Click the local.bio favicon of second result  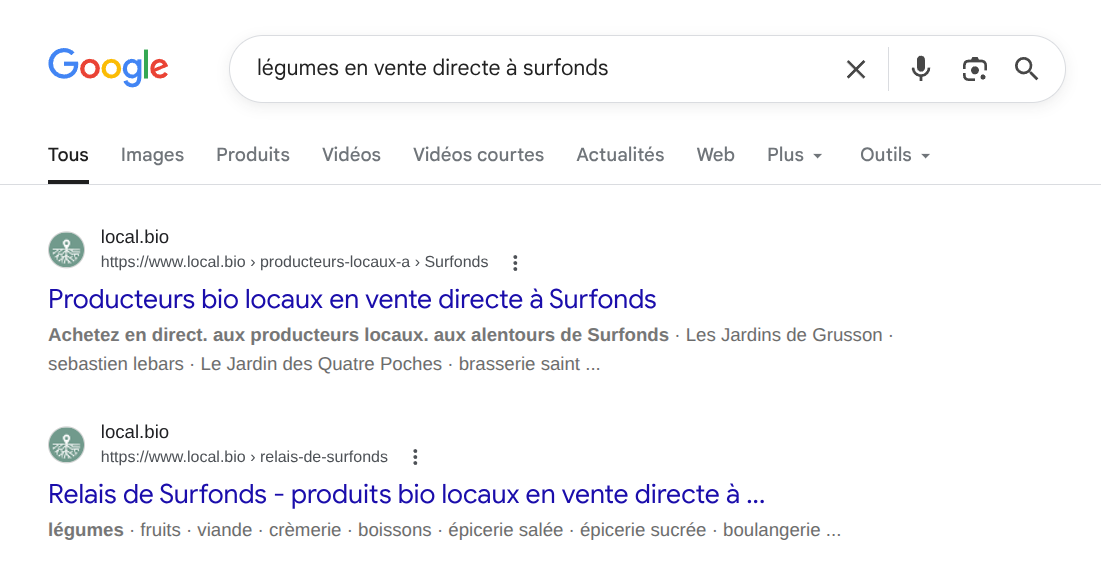67,444
